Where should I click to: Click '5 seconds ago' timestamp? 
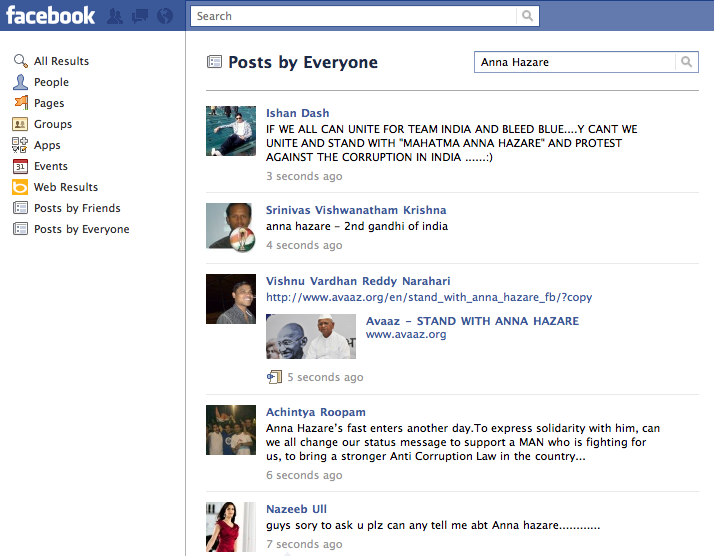pyautogui.click(x=325, y=377)
